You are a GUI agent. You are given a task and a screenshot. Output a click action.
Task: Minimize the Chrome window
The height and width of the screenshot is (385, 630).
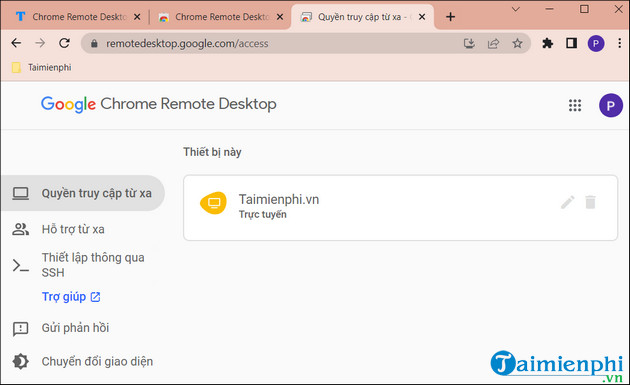pos(550,9)
